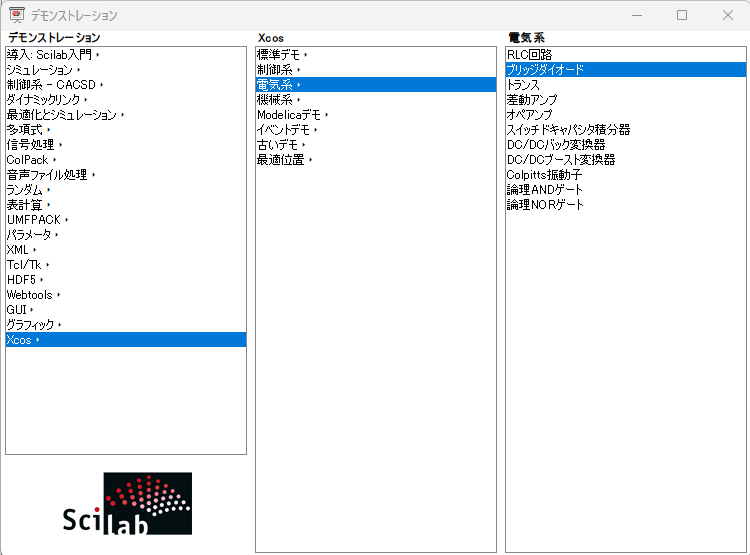Minimize the デモンストレーション window
750x555 pixels.
coord(637,15)
